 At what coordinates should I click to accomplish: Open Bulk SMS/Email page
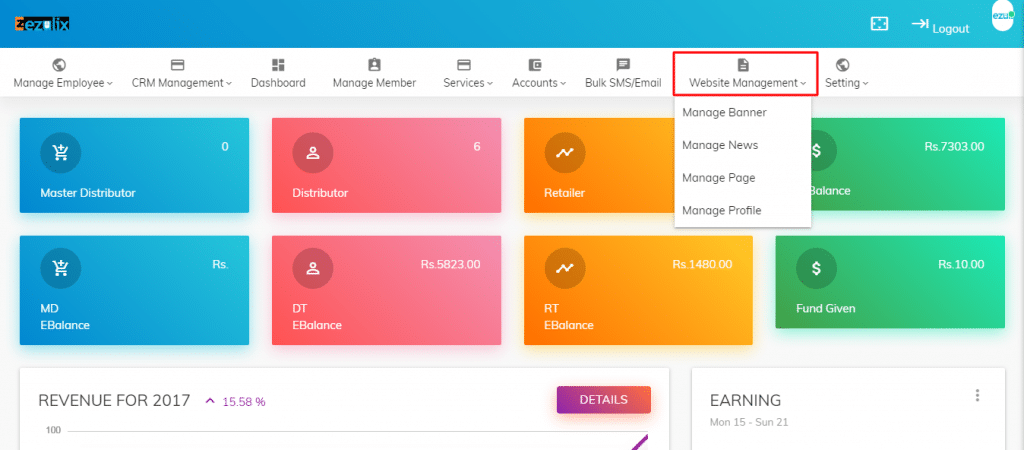tap(623, 83)
